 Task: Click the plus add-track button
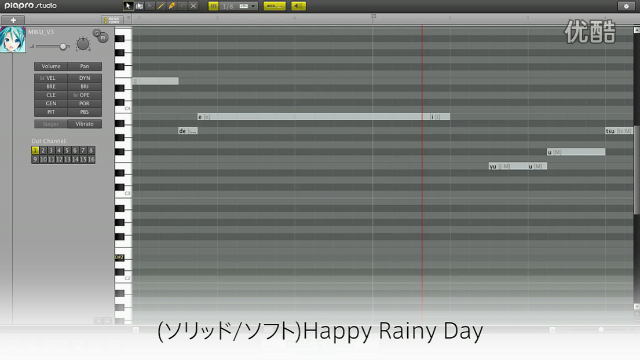pyautogui.click(x=13, y=20)
